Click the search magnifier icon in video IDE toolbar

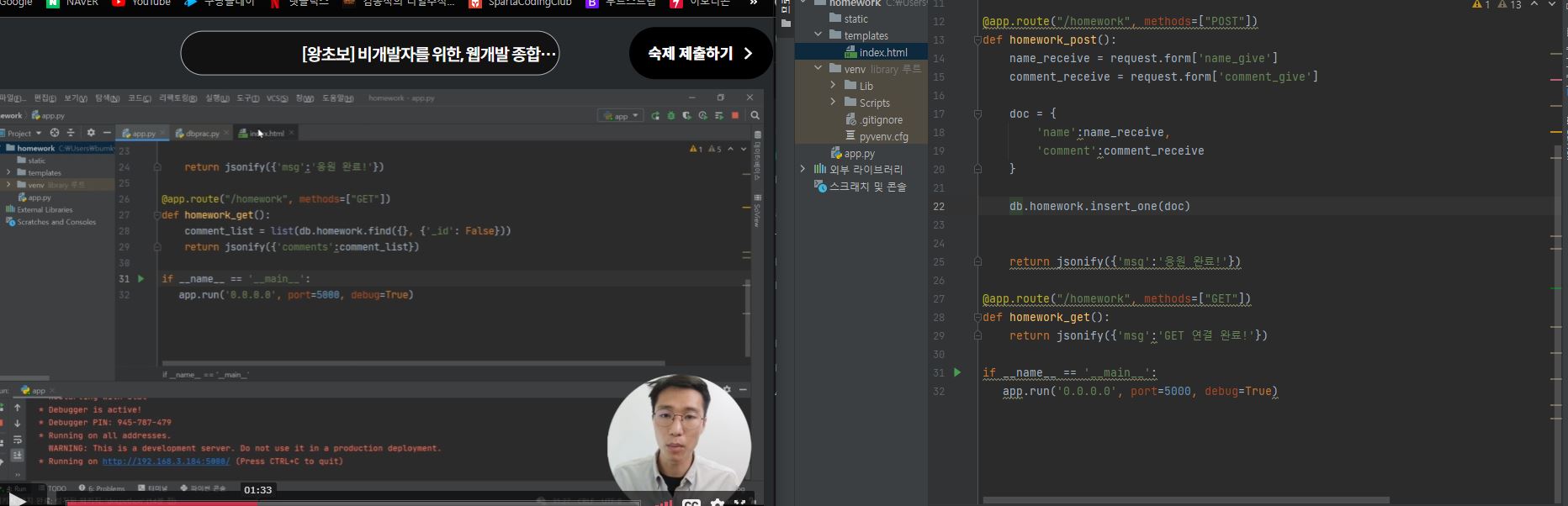[x=755, y=116]
